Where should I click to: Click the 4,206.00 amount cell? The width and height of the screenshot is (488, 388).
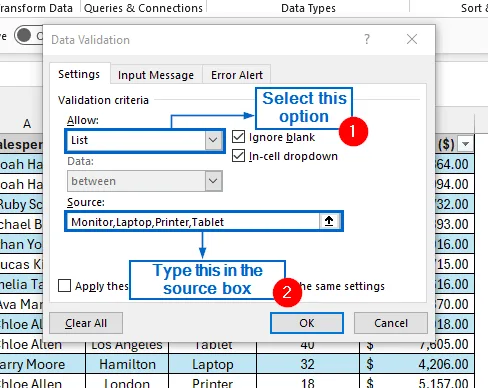click(x=417, y=364)
